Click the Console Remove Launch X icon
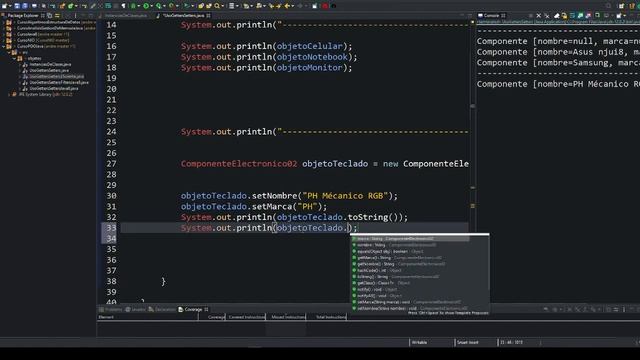Screen dimensions: 640x360 click(x=538, y=16)
